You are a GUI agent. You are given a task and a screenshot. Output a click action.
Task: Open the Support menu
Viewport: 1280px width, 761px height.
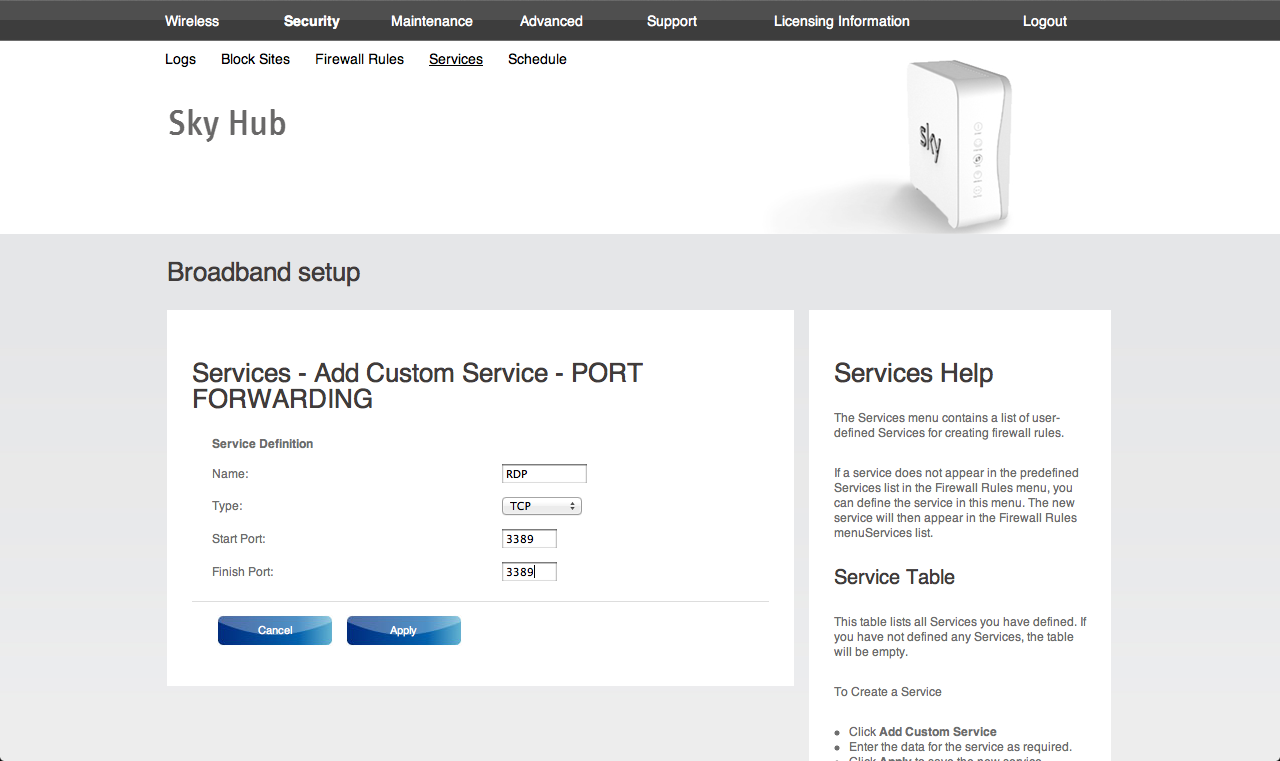point(671,21)
